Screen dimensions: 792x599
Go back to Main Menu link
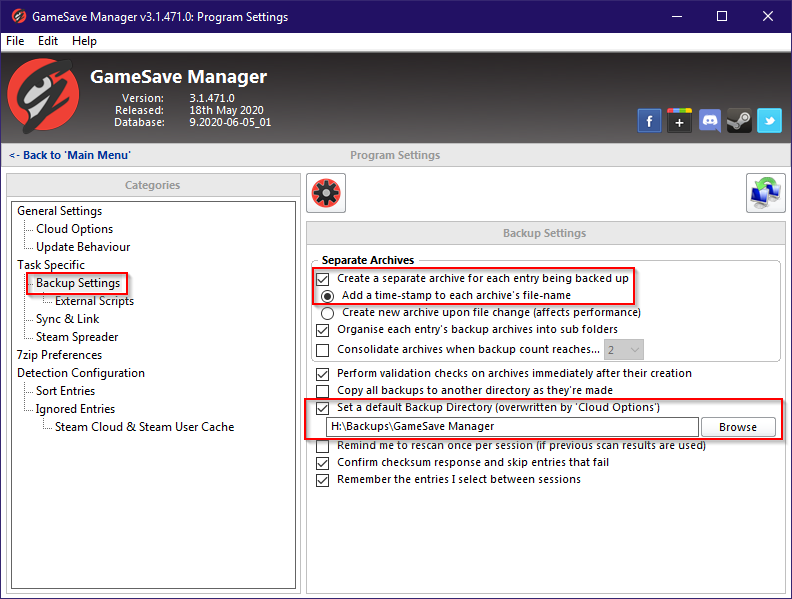(x=70, y=155)
